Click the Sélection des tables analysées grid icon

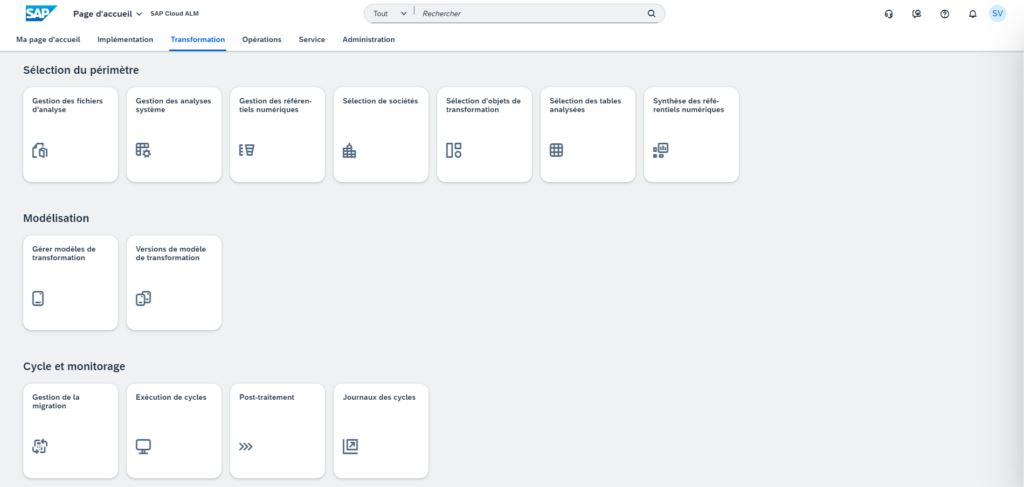pyautogui.click(x=556, y=150)
